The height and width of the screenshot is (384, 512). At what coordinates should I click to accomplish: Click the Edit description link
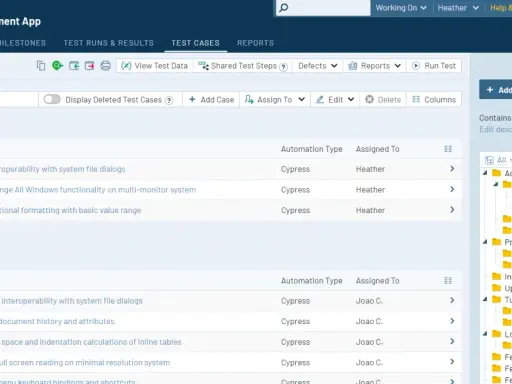tap(495, 129)
